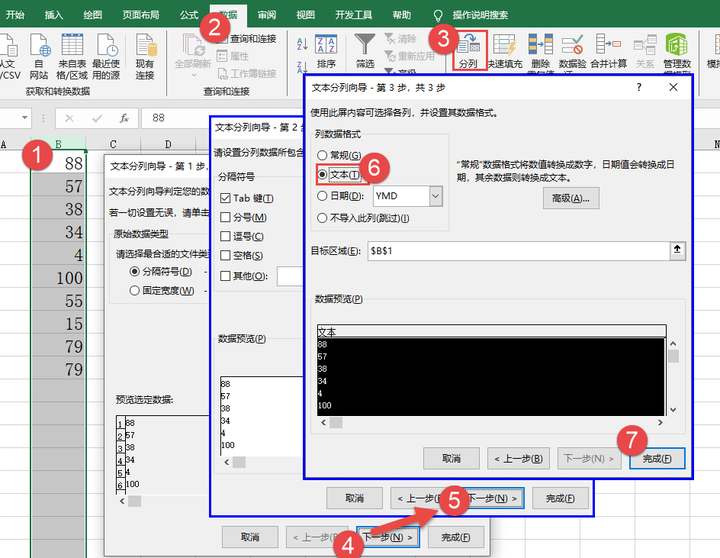
Task: Click step 3 preview vertical scrollbar up arrow
Action: click(673, 344)
